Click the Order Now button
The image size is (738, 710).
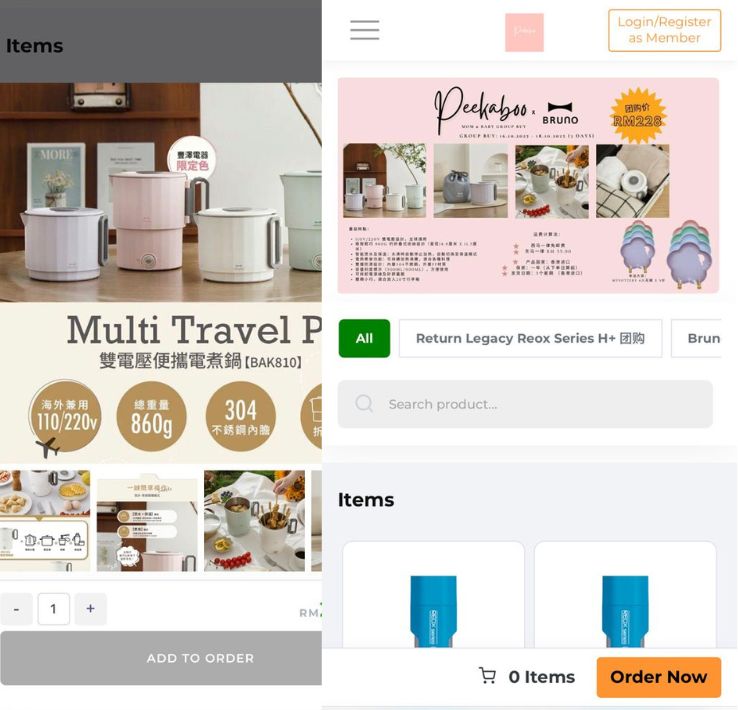[658, 677]
